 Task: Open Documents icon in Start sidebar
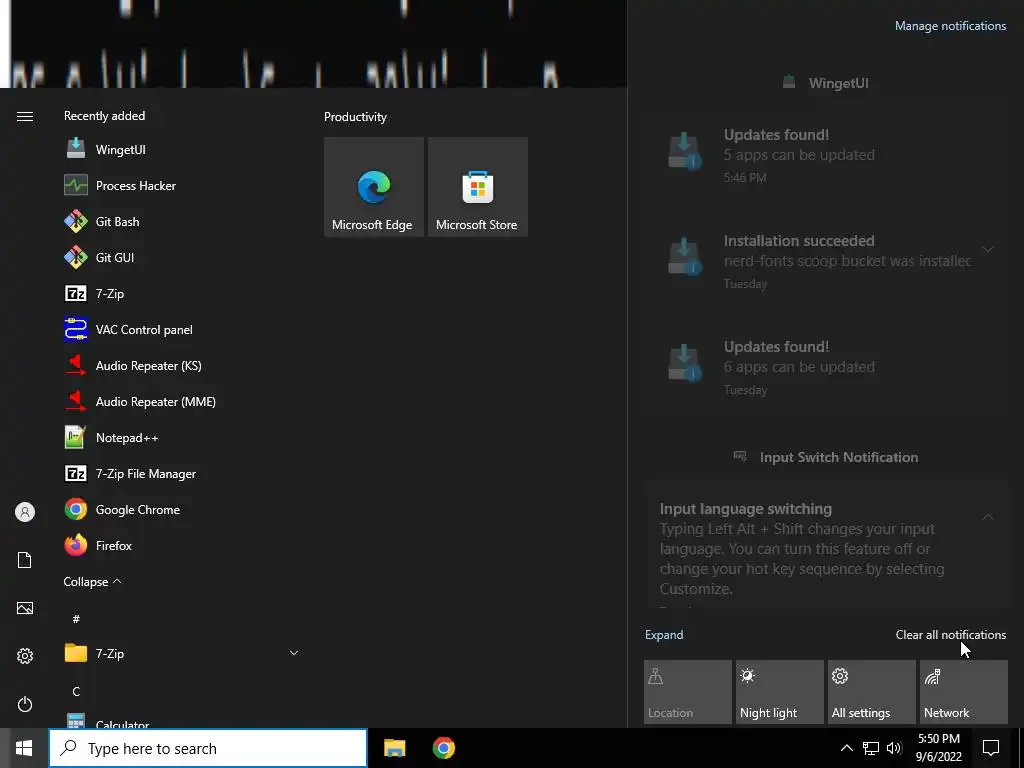[x=25, y=560]
